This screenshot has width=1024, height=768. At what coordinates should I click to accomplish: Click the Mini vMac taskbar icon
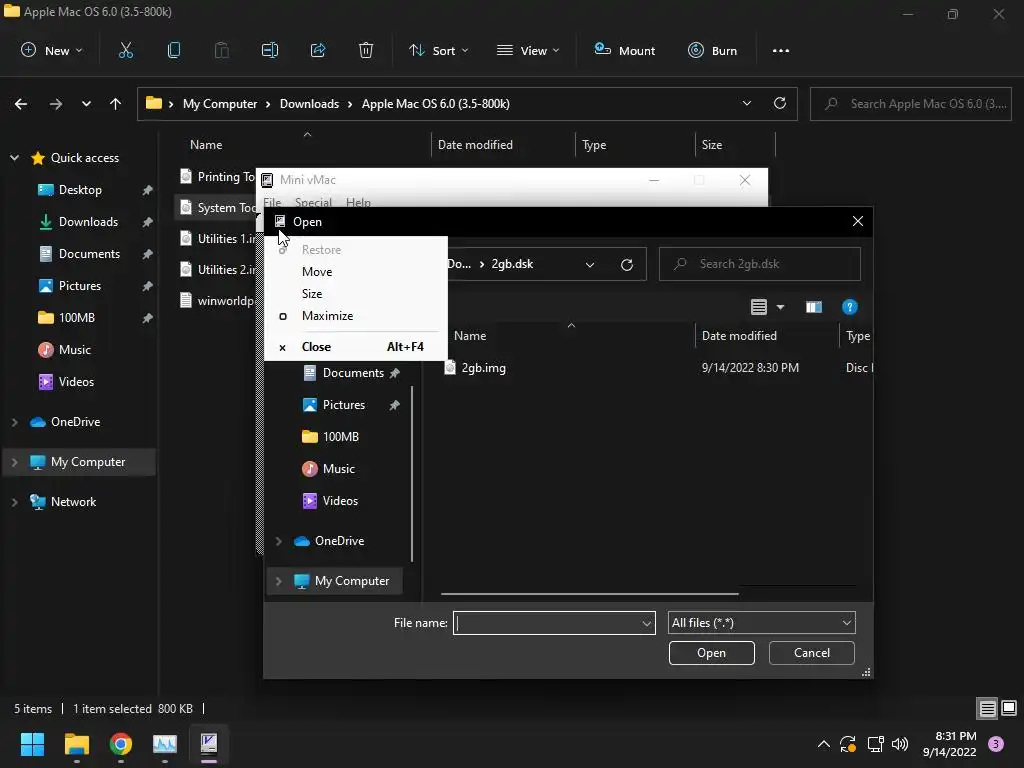click(209, 744)
